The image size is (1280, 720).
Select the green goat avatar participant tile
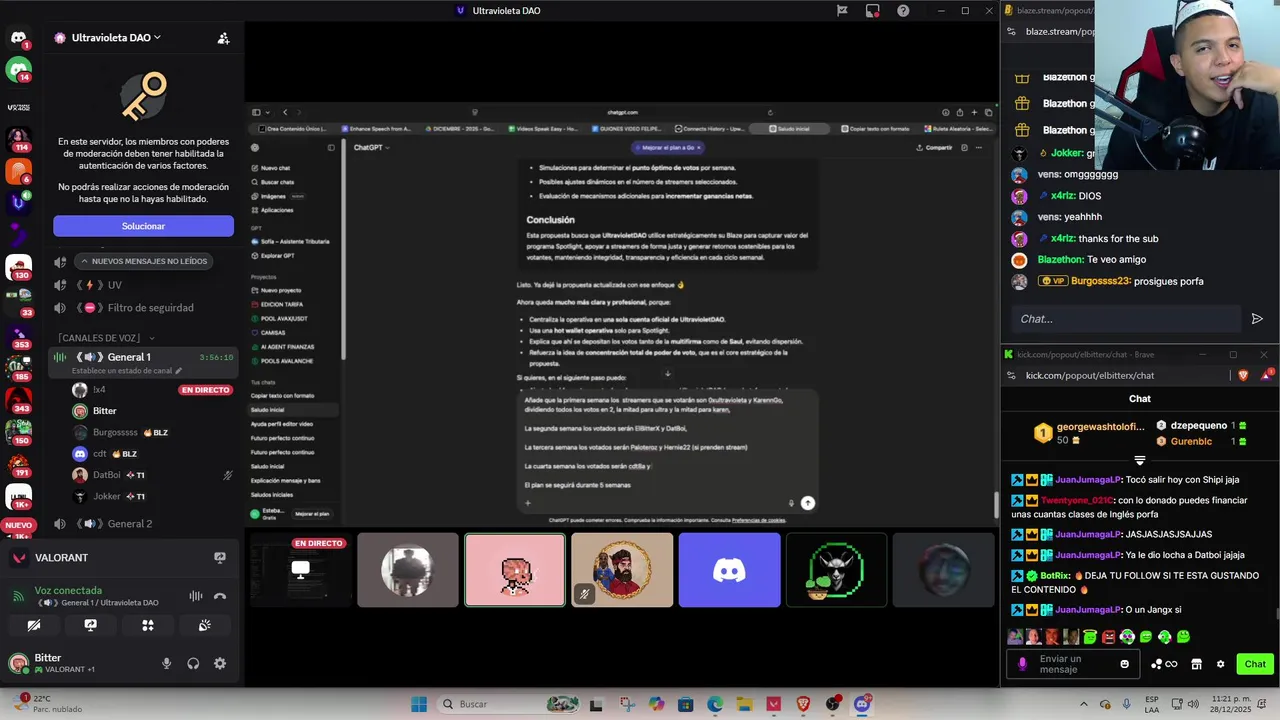coord(836,570)
